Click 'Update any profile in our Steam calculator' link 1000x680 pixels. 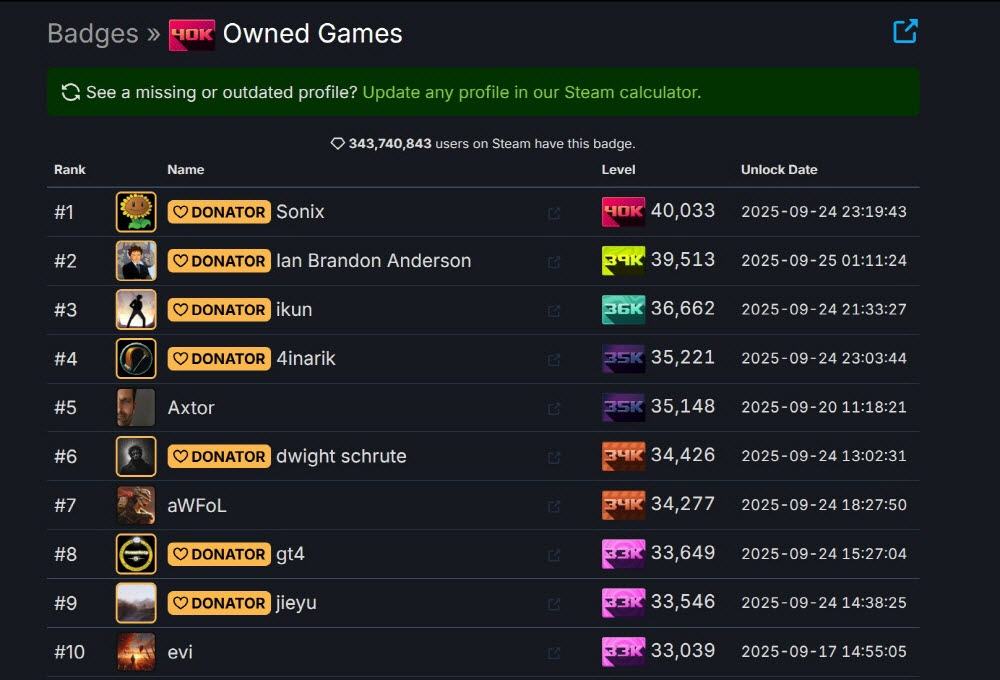(x=530, y=92)
